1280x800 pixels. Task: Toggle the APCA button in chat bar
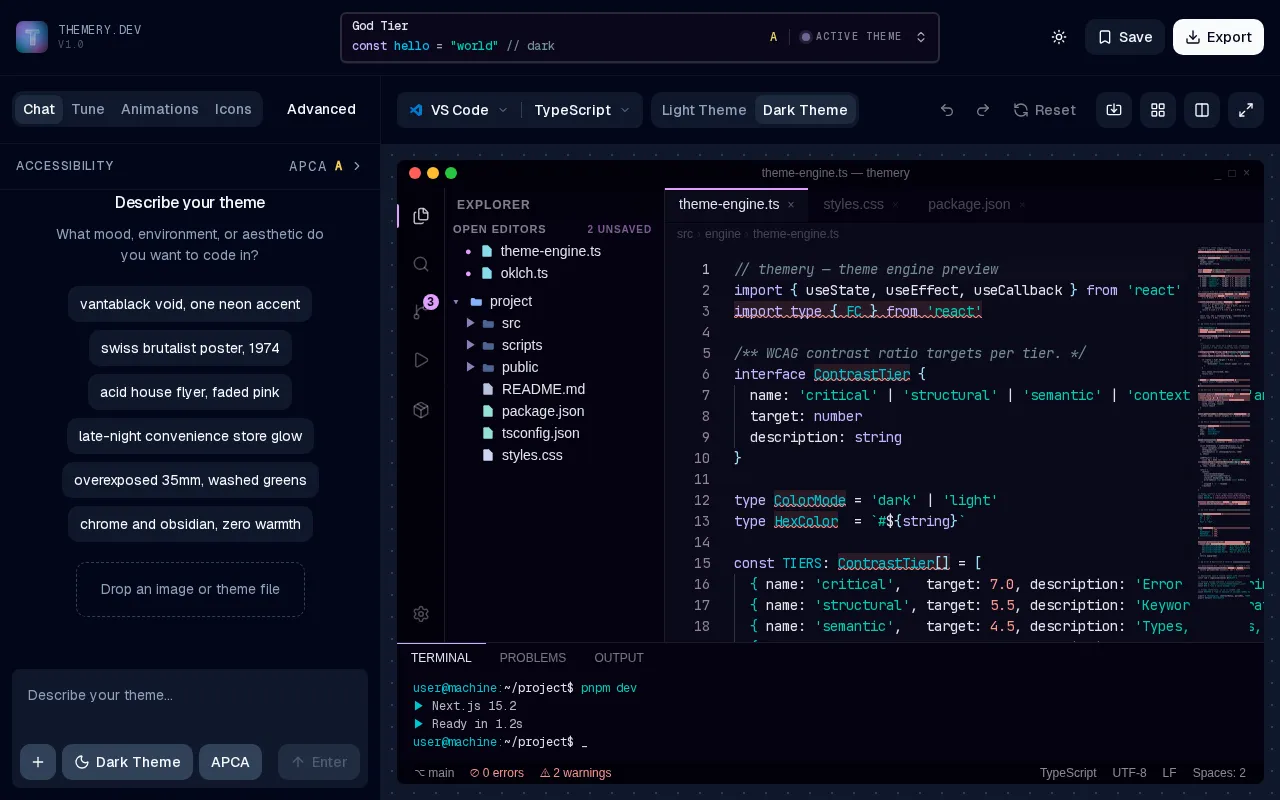[x=230, y=762]
